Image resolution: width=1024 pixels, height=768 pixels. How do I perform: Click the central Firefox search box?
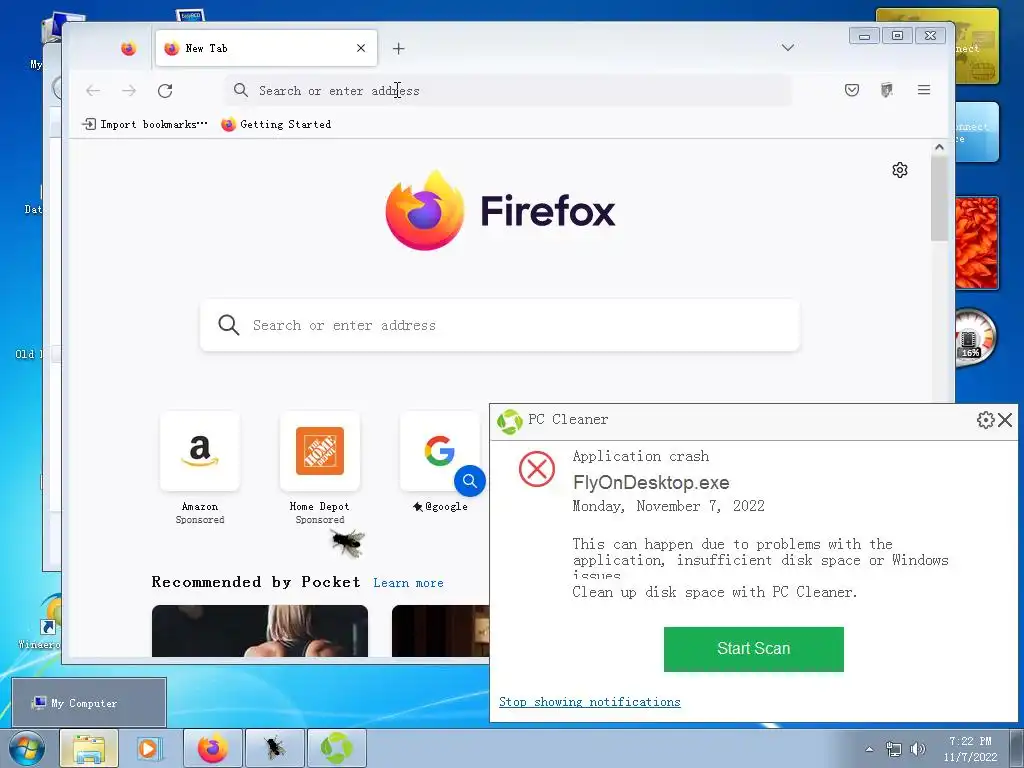pos(500,325)
